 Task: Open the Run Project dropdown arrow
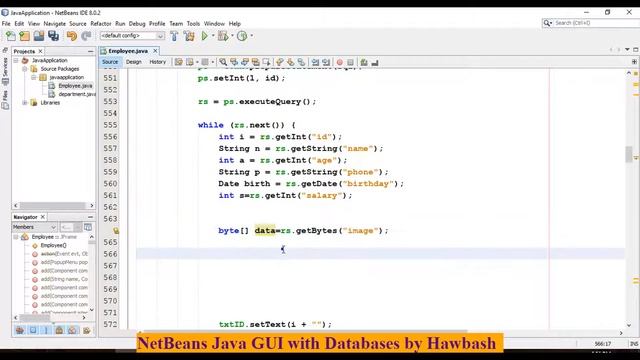[x=213, y=36]
